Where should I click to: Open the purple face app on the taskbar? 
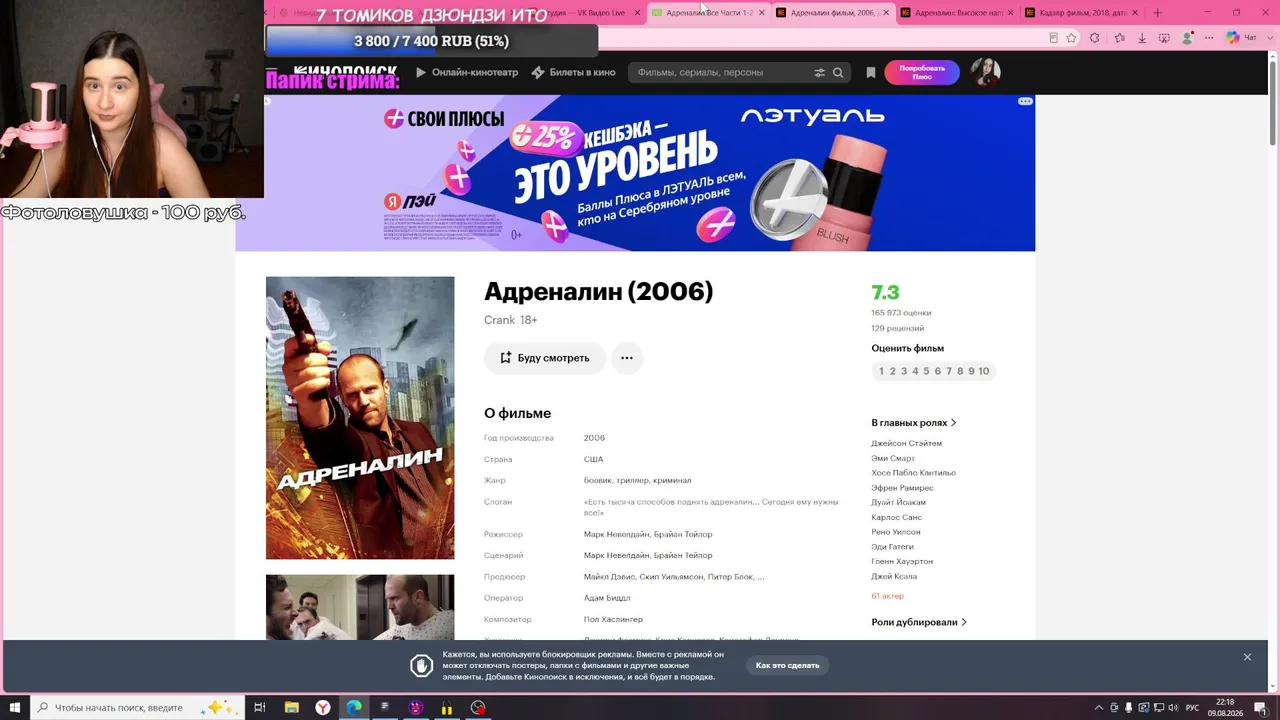416,708
